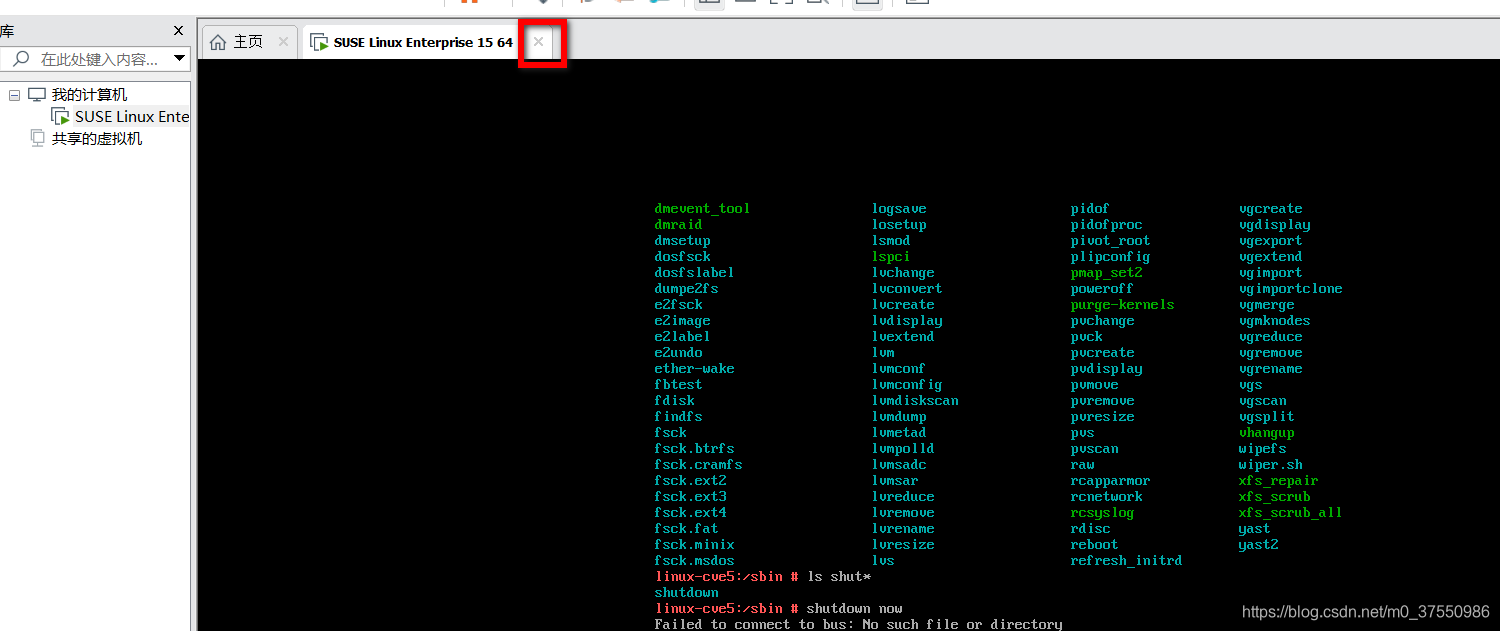This screenshot has width=1500, height=631.
Task: Click the library search input field
Action: point(99,59)
